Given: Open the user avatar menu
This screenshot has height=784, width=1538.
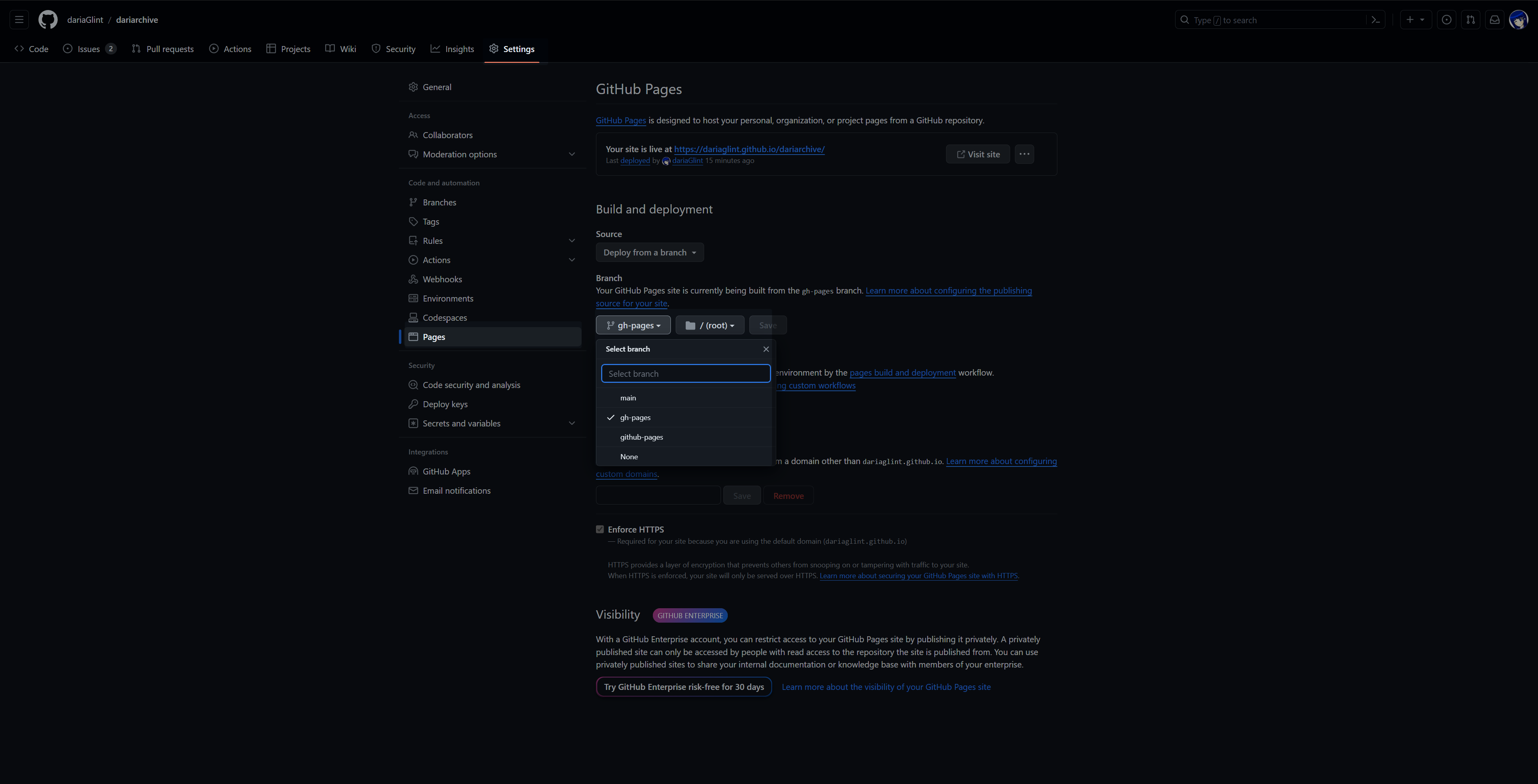Looking at the screenshot, I should 1518,20.
